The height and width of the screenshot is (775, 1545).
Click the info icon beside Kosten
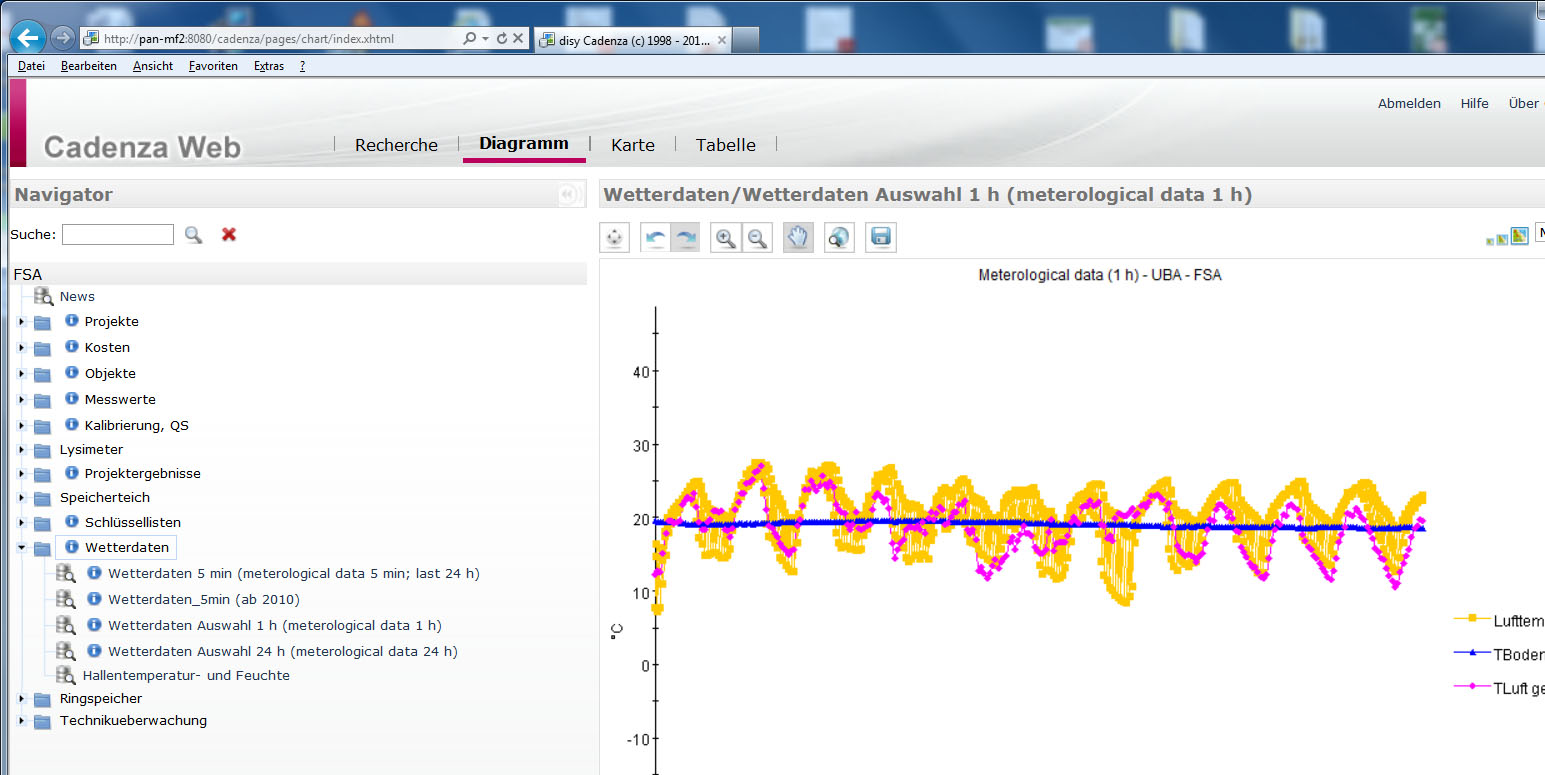tap(72, 347)
